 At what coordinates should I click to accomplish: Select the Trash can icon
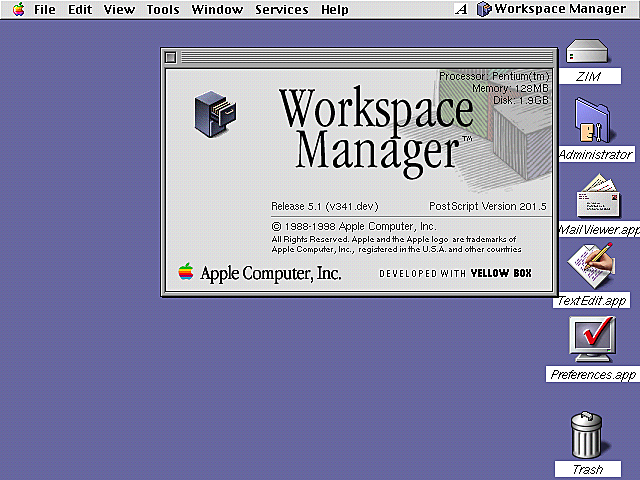tap(586, 435)
